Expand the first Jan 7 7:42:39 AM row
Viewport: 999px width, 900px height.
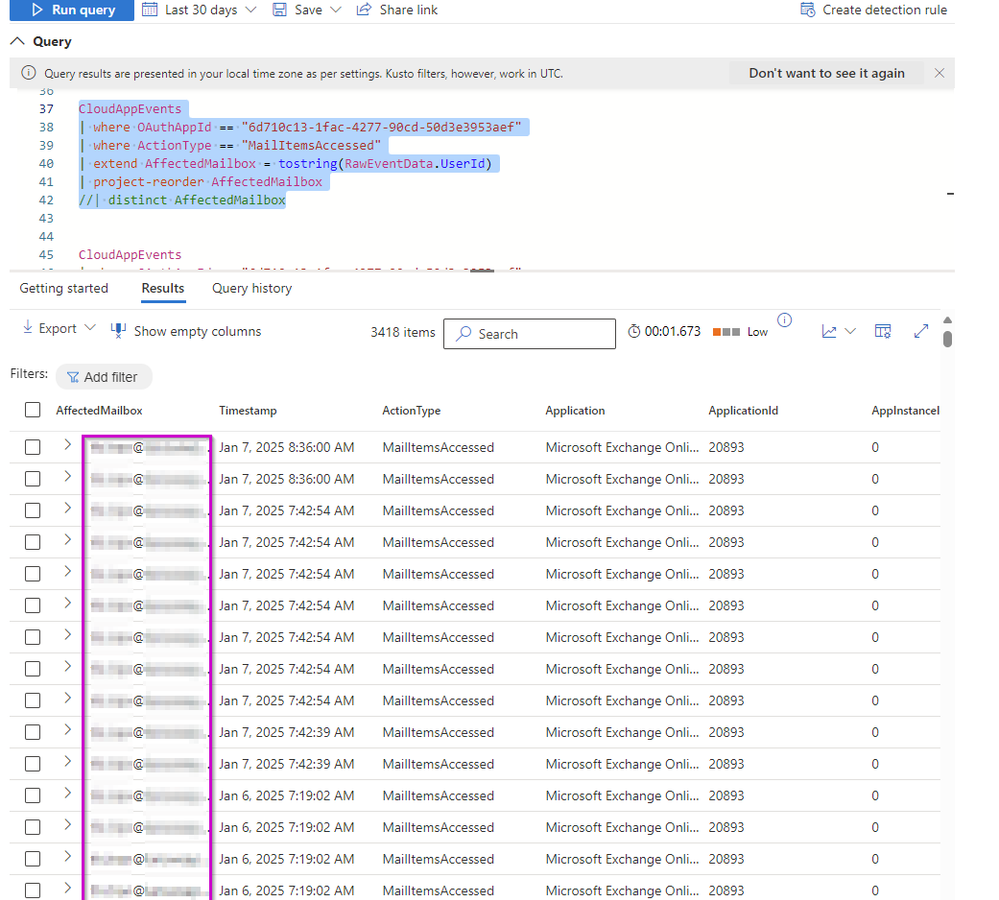coord(68,729)
